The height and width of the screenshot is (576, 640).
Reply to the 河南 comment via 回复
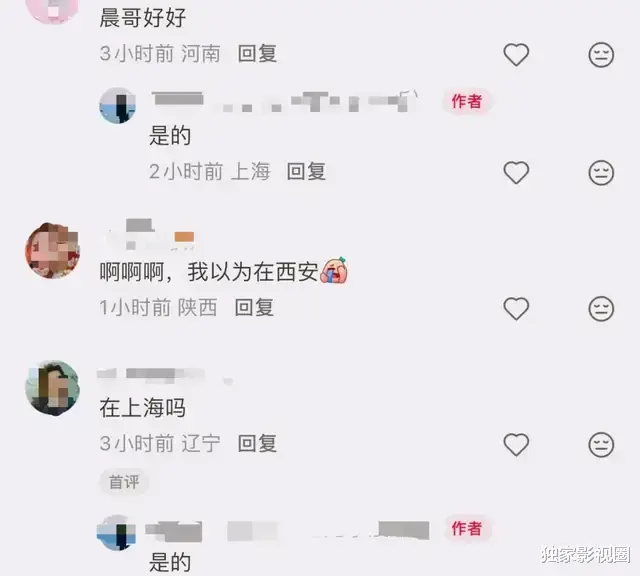point(257,54)
